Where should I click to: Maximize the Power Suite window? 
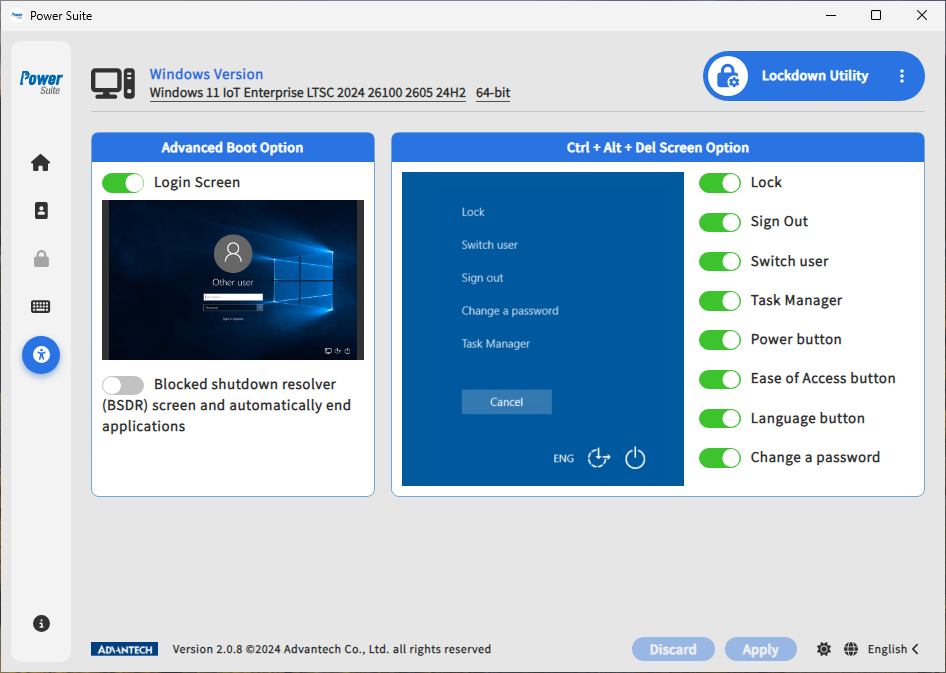coord(876,16)
